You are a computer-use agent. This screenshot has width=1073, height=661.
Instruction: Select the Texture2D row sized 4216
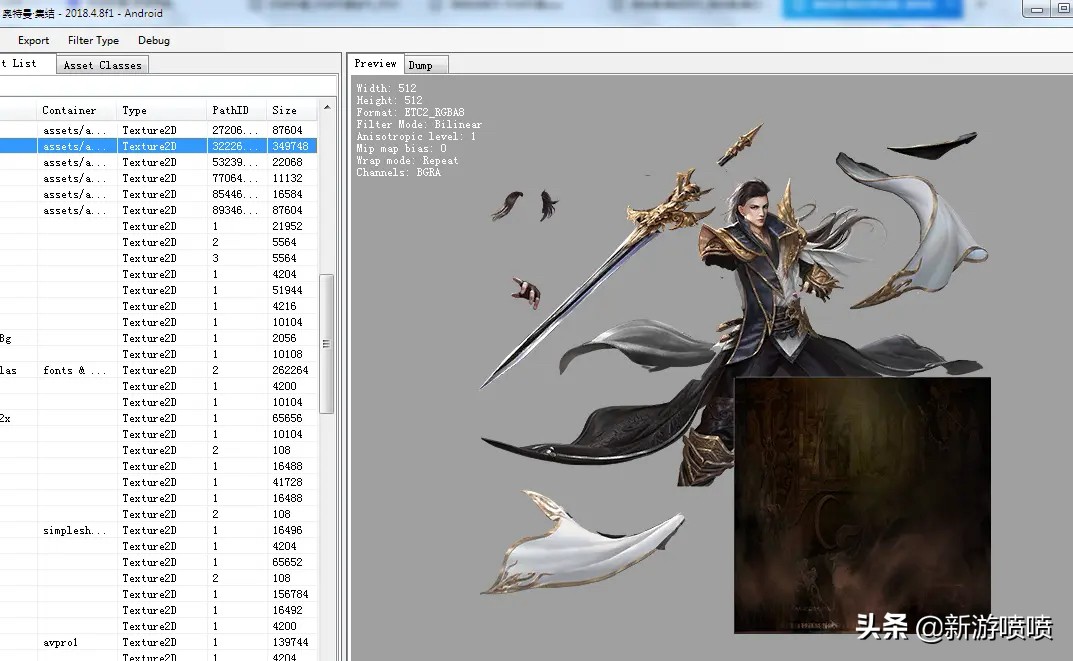[159, 306]
